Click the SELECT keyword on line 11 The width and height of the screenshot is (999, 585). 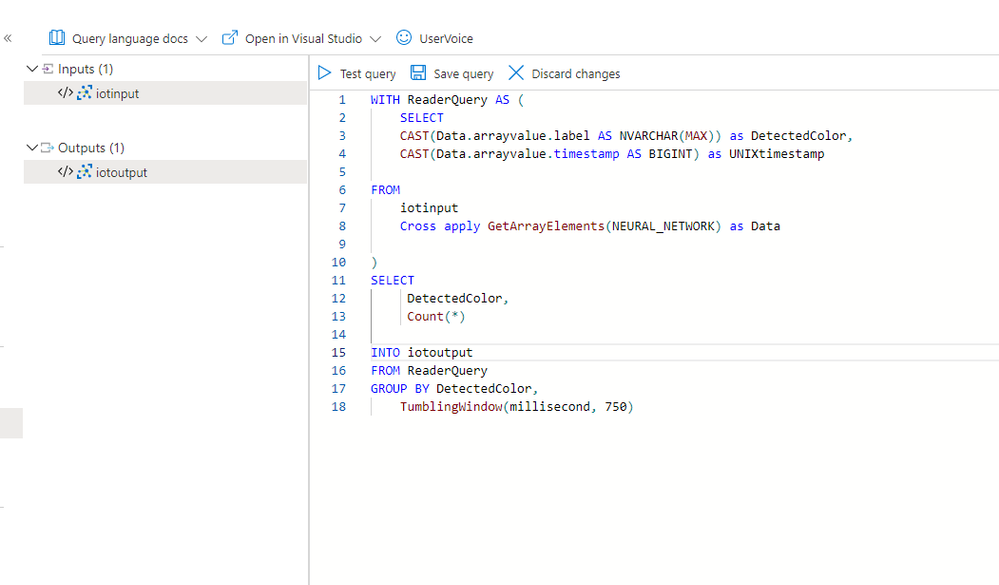[x=392, y=280]
